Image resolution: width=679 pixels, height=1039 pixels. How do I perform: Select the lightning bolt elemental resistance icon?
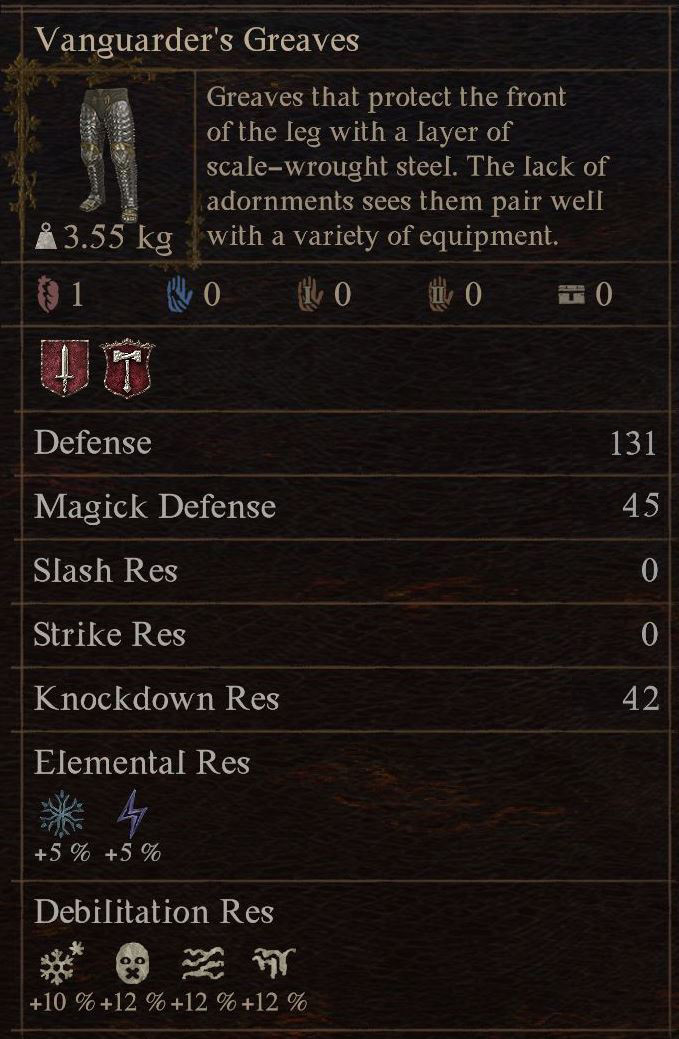pos(131,814)
